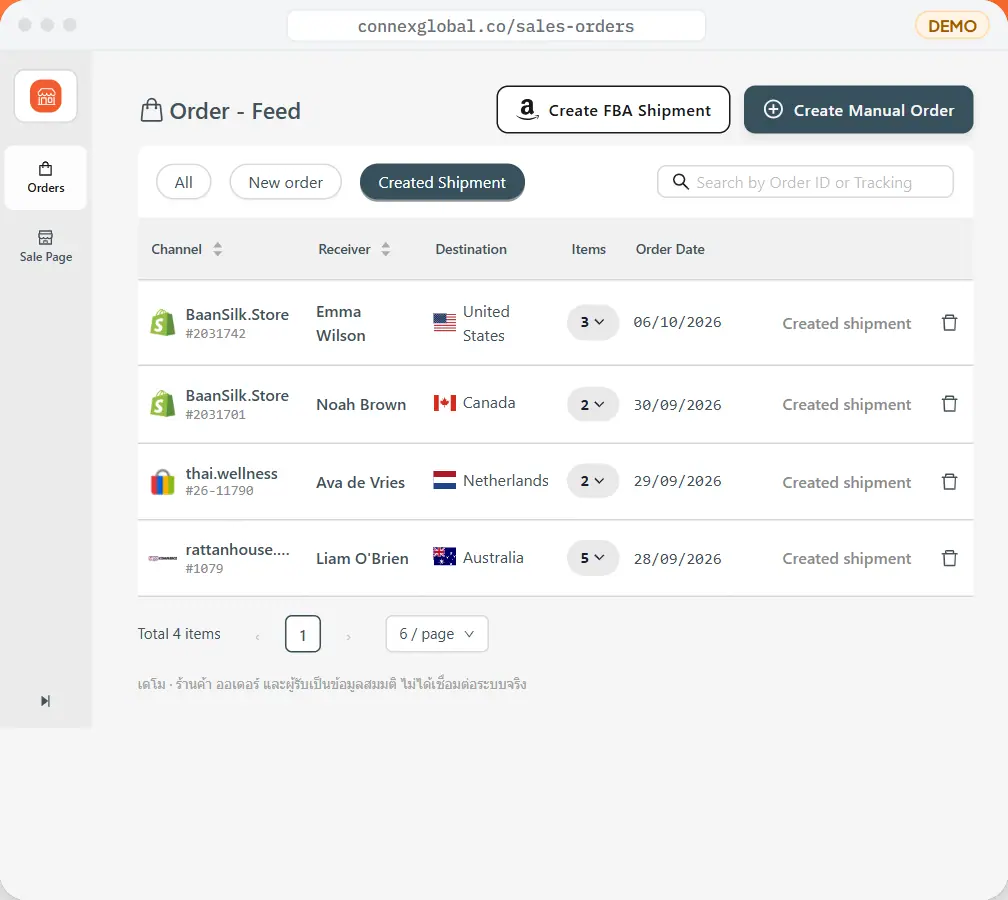Image resolution: width=1008 pixels, height=900 pixels.
Task: Expand the 3 items of Emma Wilson's order
Action: point(592,322)
